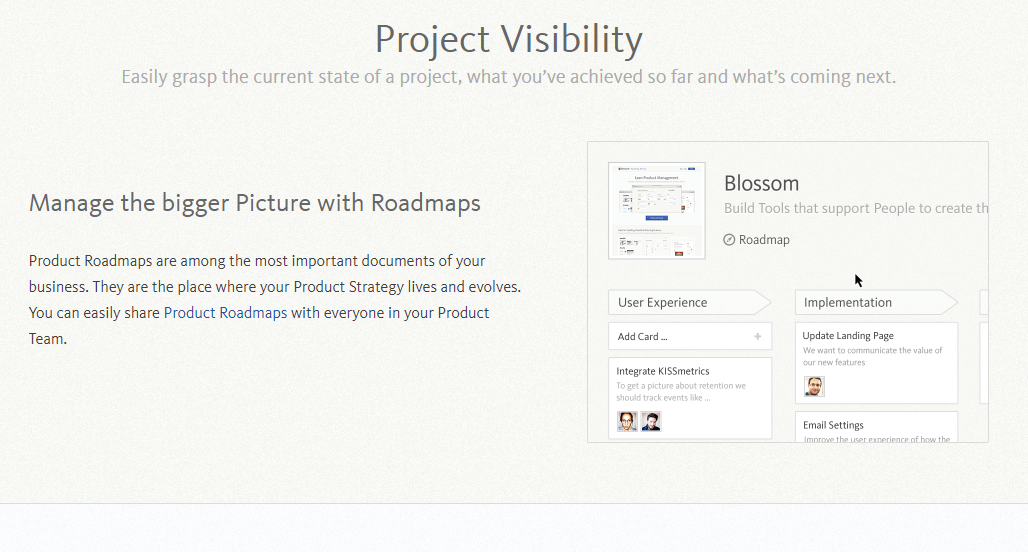Screen dimensions: 1028x552
Task: Open the Email Settings card
Action: [x=876, y=427]
